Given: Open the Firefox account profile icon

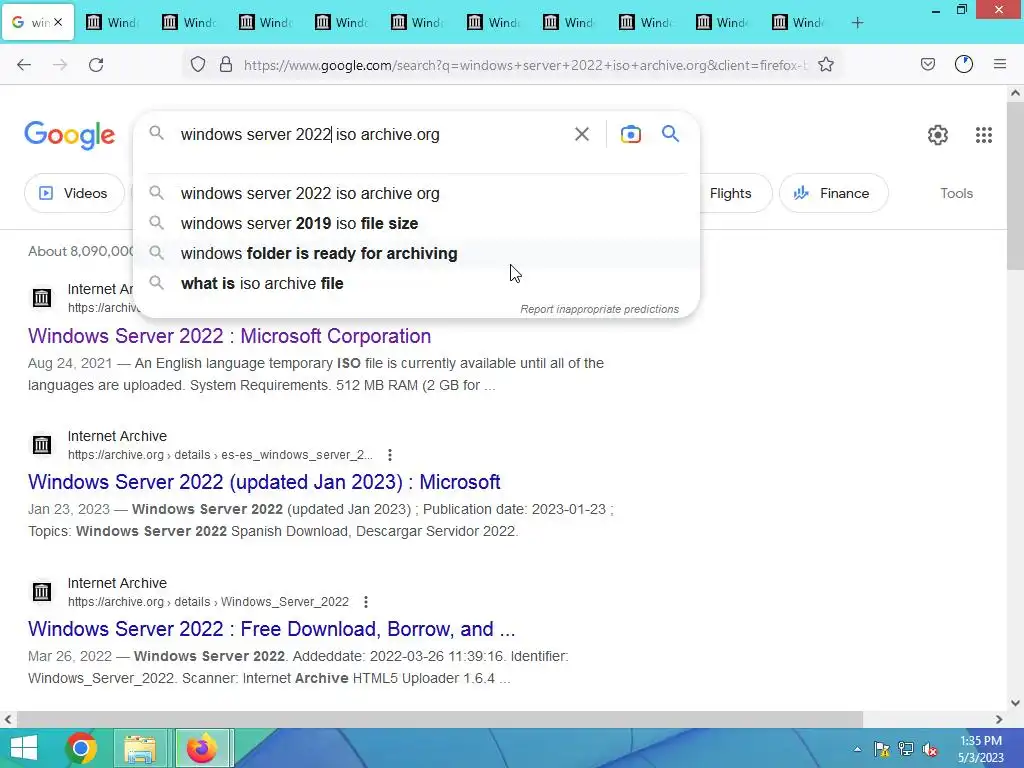Looking at the screenshot, I should (964, 65).
